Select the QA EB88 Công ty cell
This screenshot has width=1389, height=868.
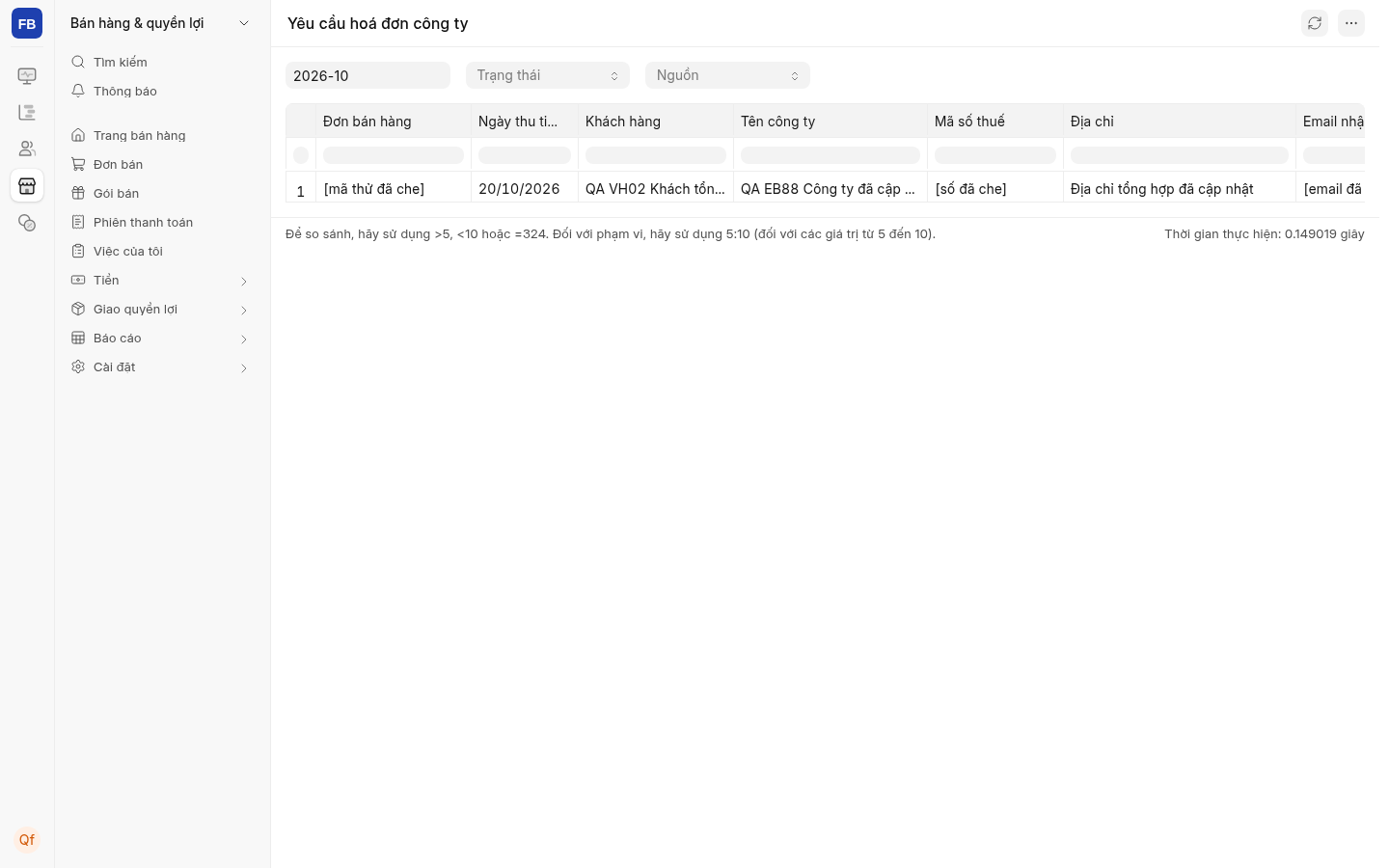tap(831, 188)
